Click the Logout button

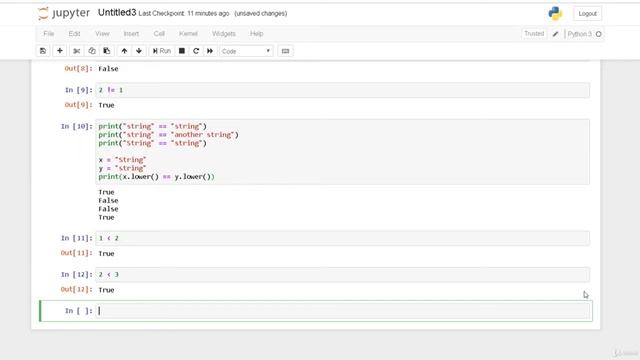(x=587, y=13)
